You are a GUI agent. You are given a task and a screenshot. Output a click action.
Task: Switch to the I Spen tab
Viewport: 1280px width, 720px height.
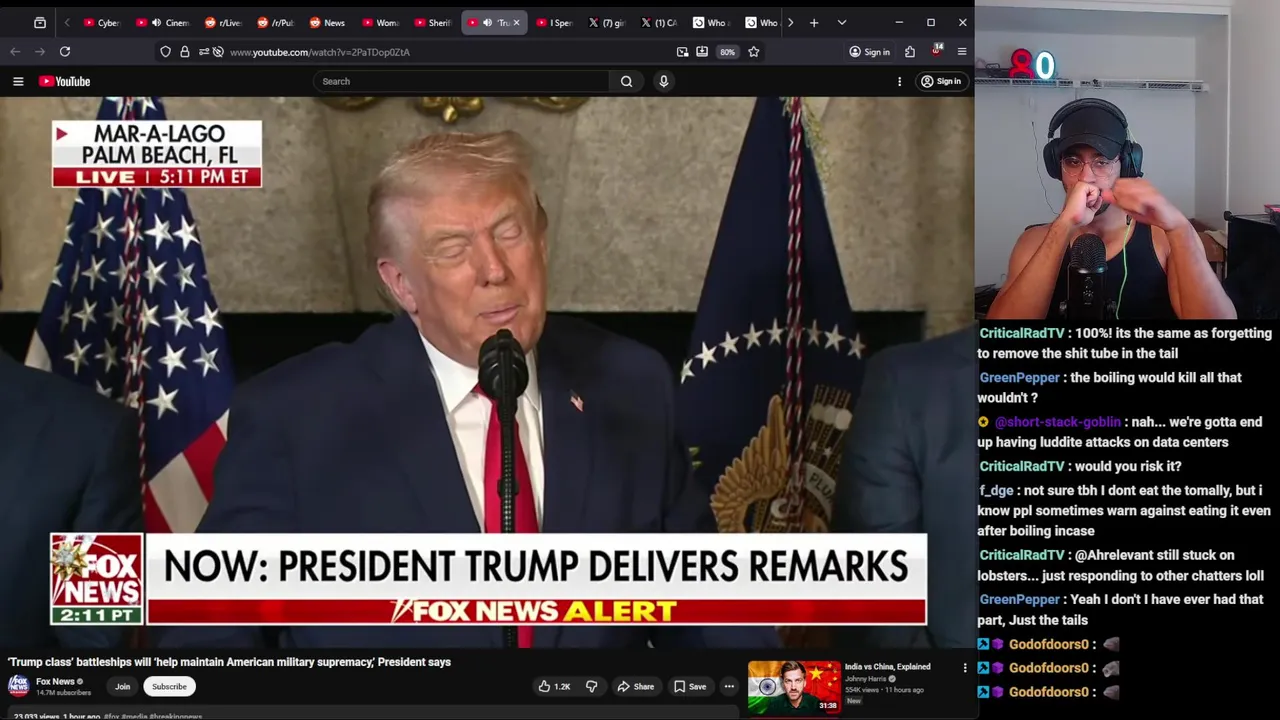tap(555, 22)
